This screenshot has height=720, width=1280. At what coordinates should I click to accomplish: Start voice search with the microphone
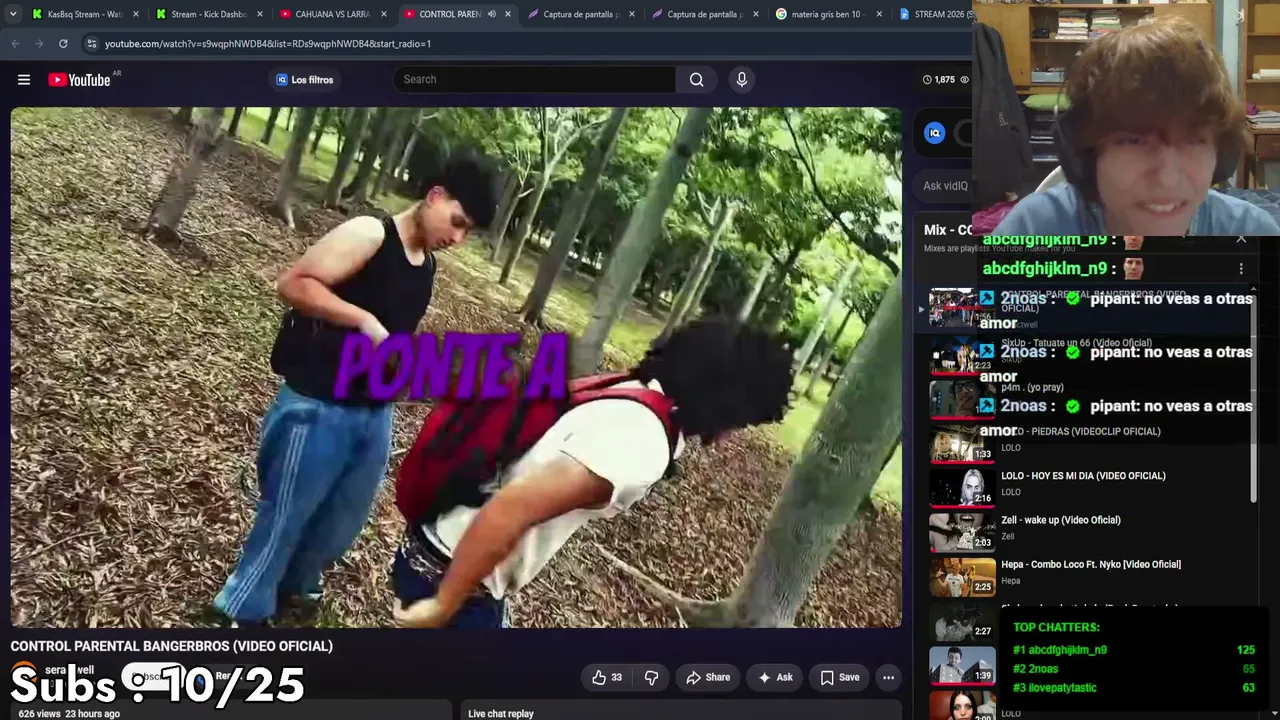pos(741,80)
